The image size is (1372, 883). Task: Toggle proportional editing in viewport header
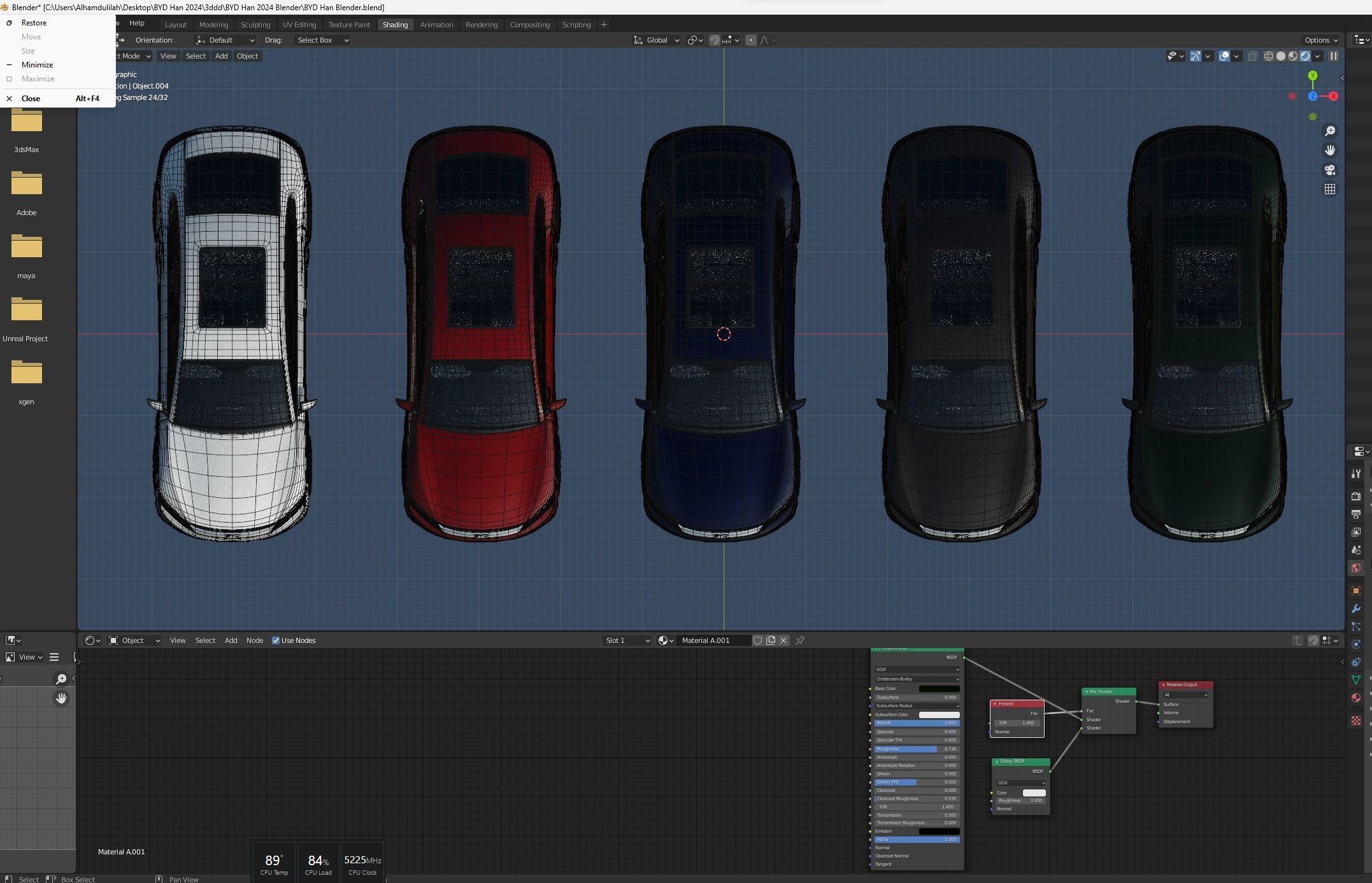pos(751,40)
